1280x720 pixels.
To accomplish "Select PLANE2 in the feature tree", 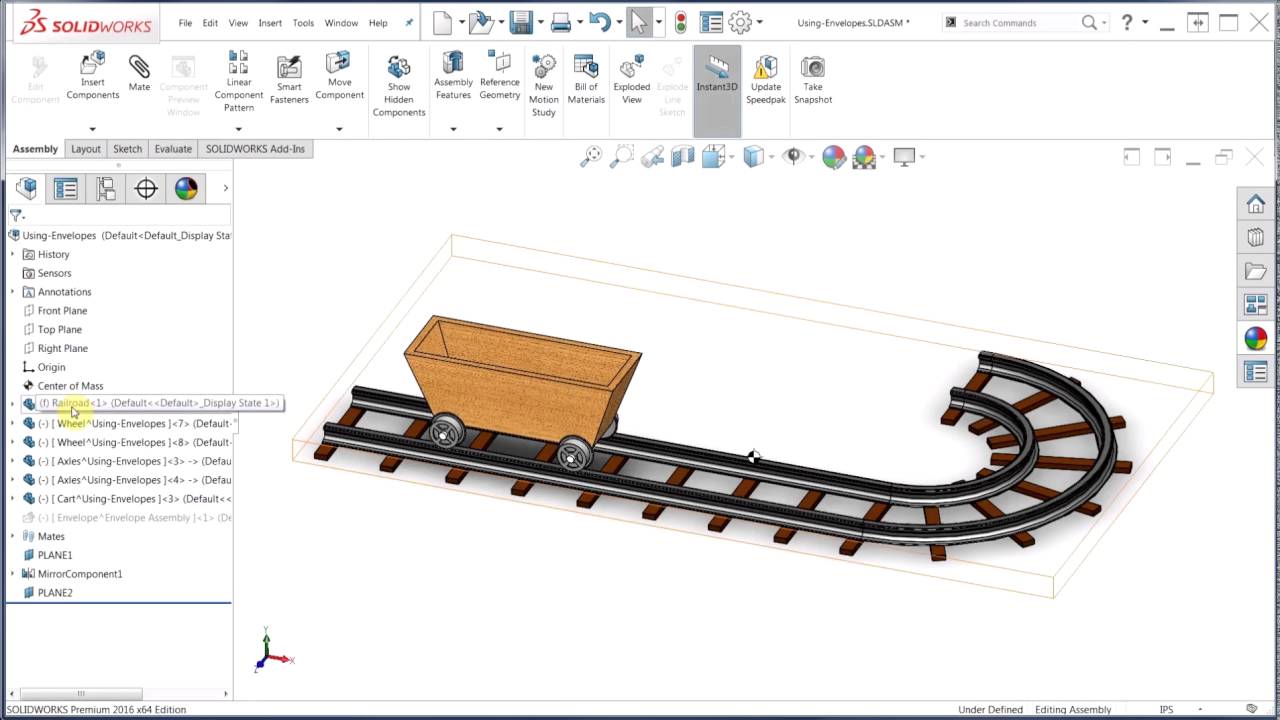I will tap(55, 593).
